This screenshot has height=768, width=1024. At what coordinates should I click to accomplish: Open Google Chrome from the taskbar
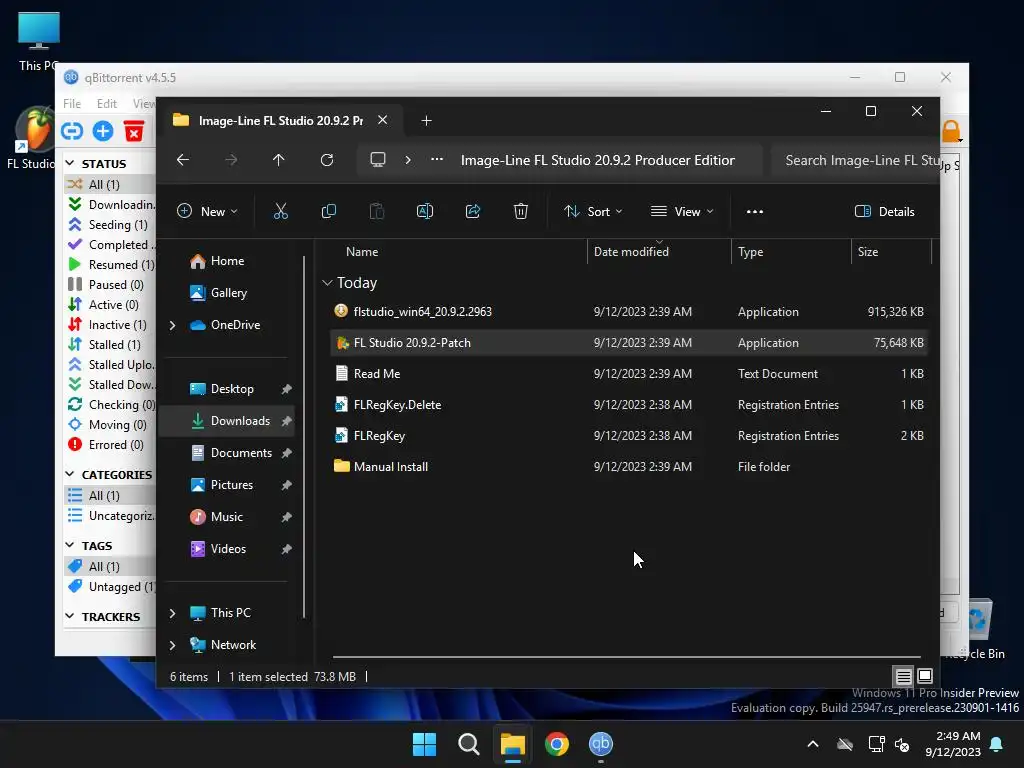click(557, 744)
